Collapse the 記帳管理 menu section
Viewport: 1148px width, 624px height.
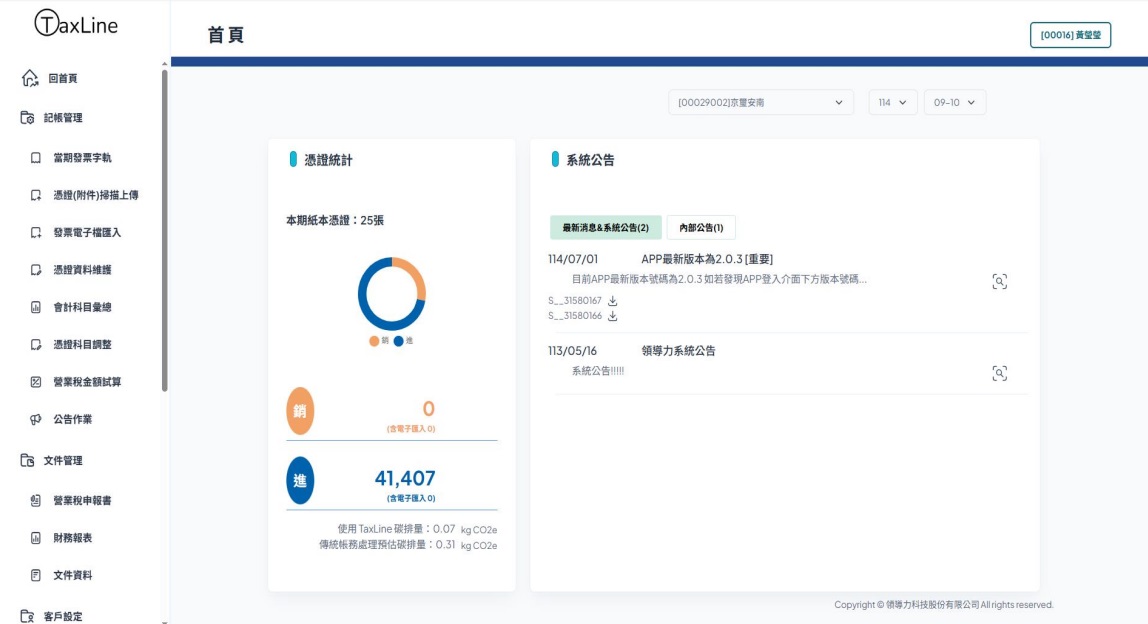[63, 118]
